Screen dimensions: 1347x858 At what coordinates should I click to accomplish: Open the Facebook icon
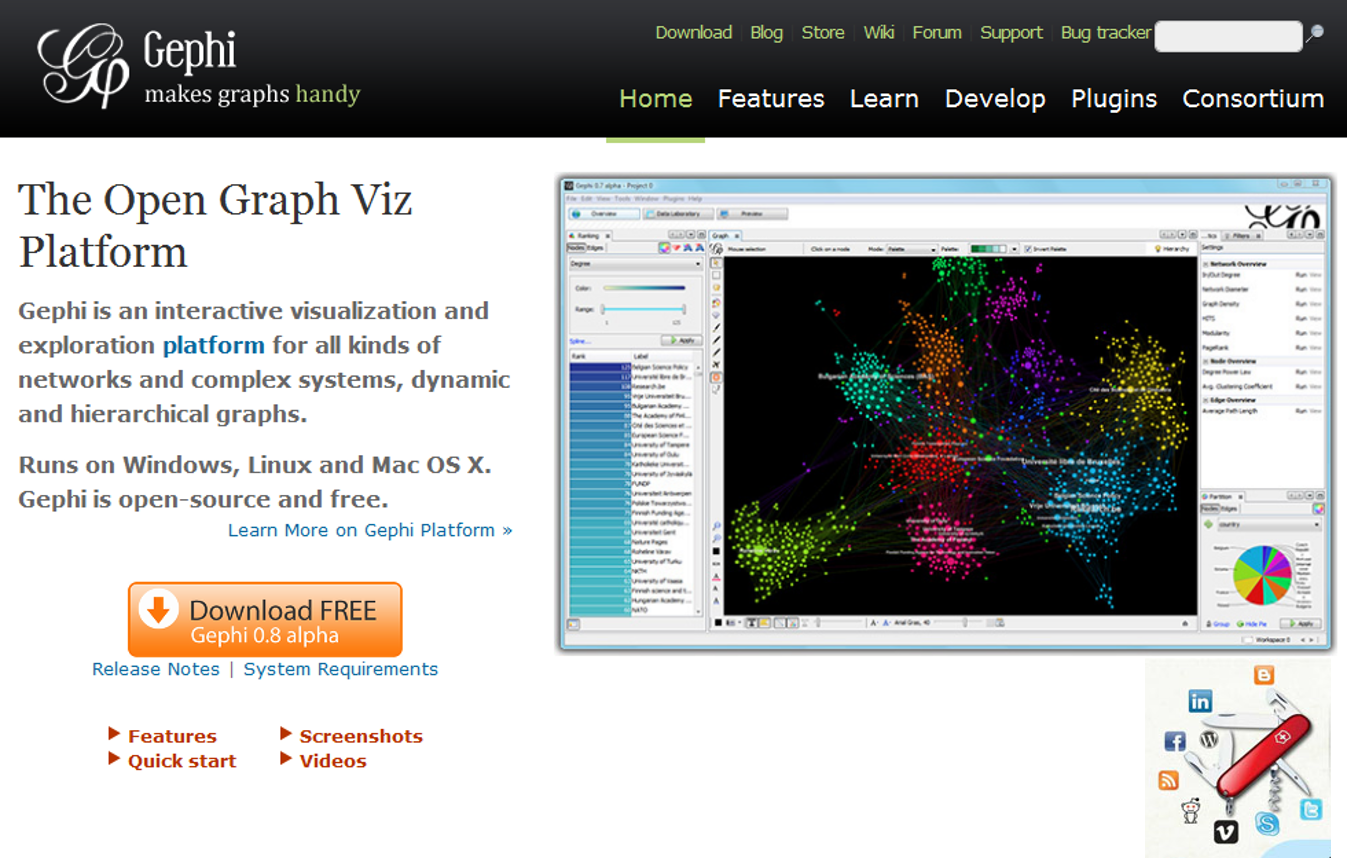(1175, 741)
